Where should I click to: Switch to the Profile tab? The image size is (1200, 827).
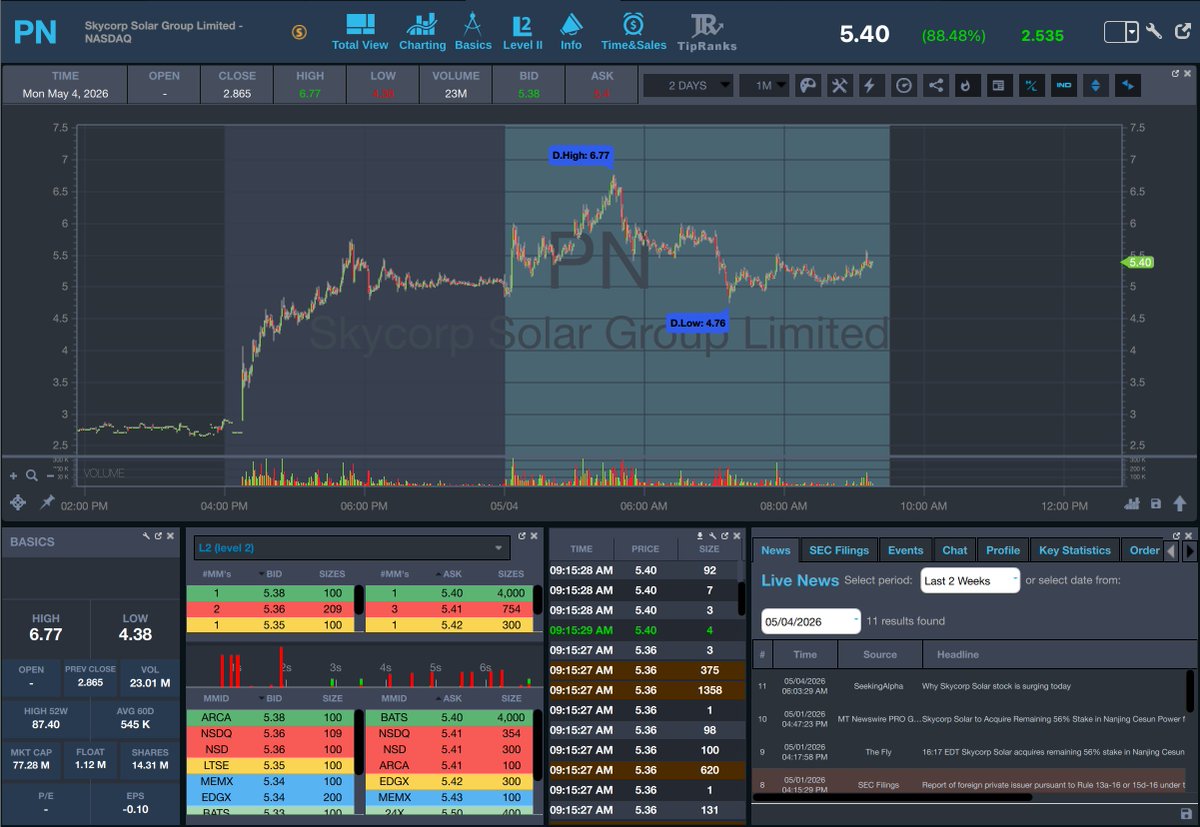[x=1003, y=550]
